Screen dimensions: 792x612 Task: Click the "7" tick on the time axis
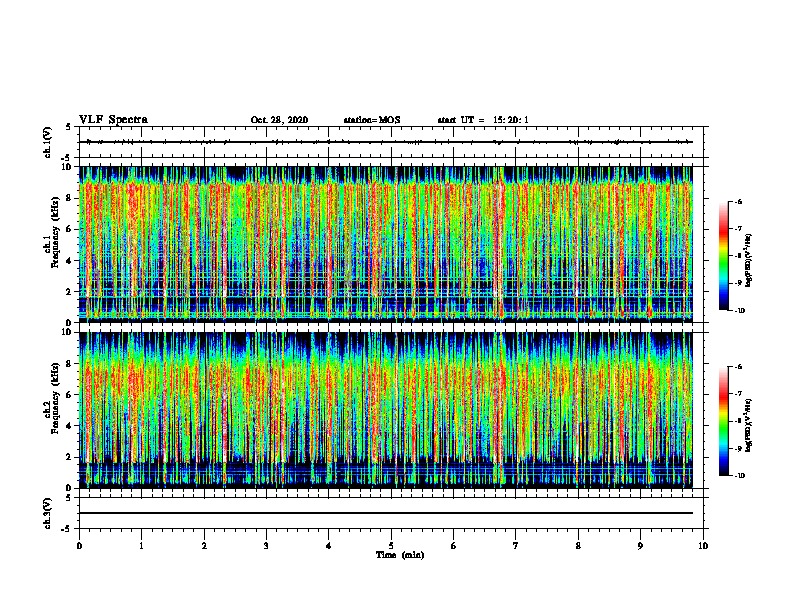516,546
